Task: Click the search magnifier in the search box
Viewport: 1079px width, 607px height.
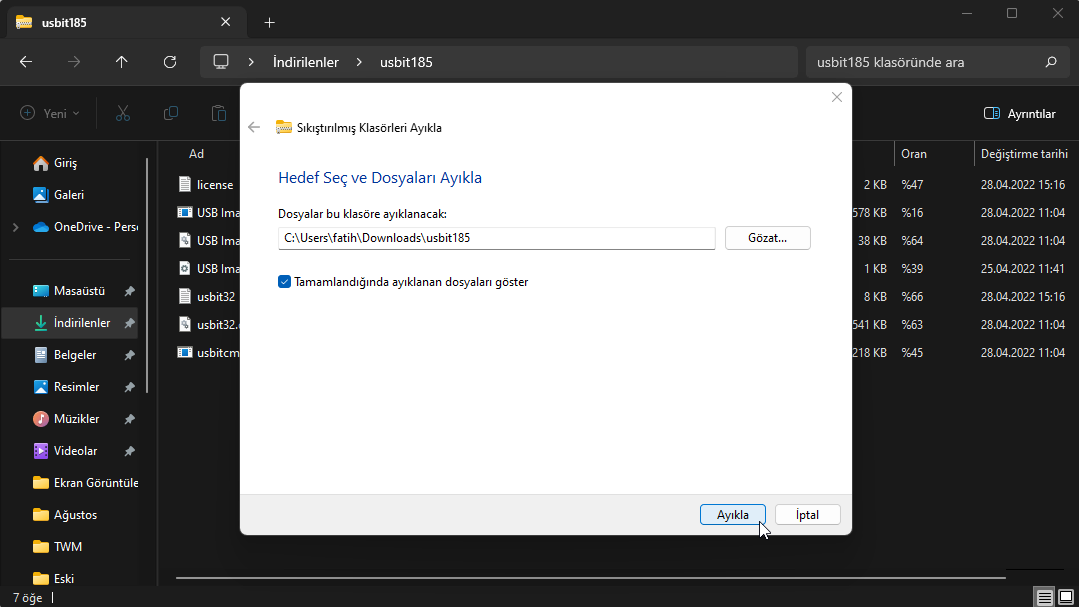Action: 1050,61
